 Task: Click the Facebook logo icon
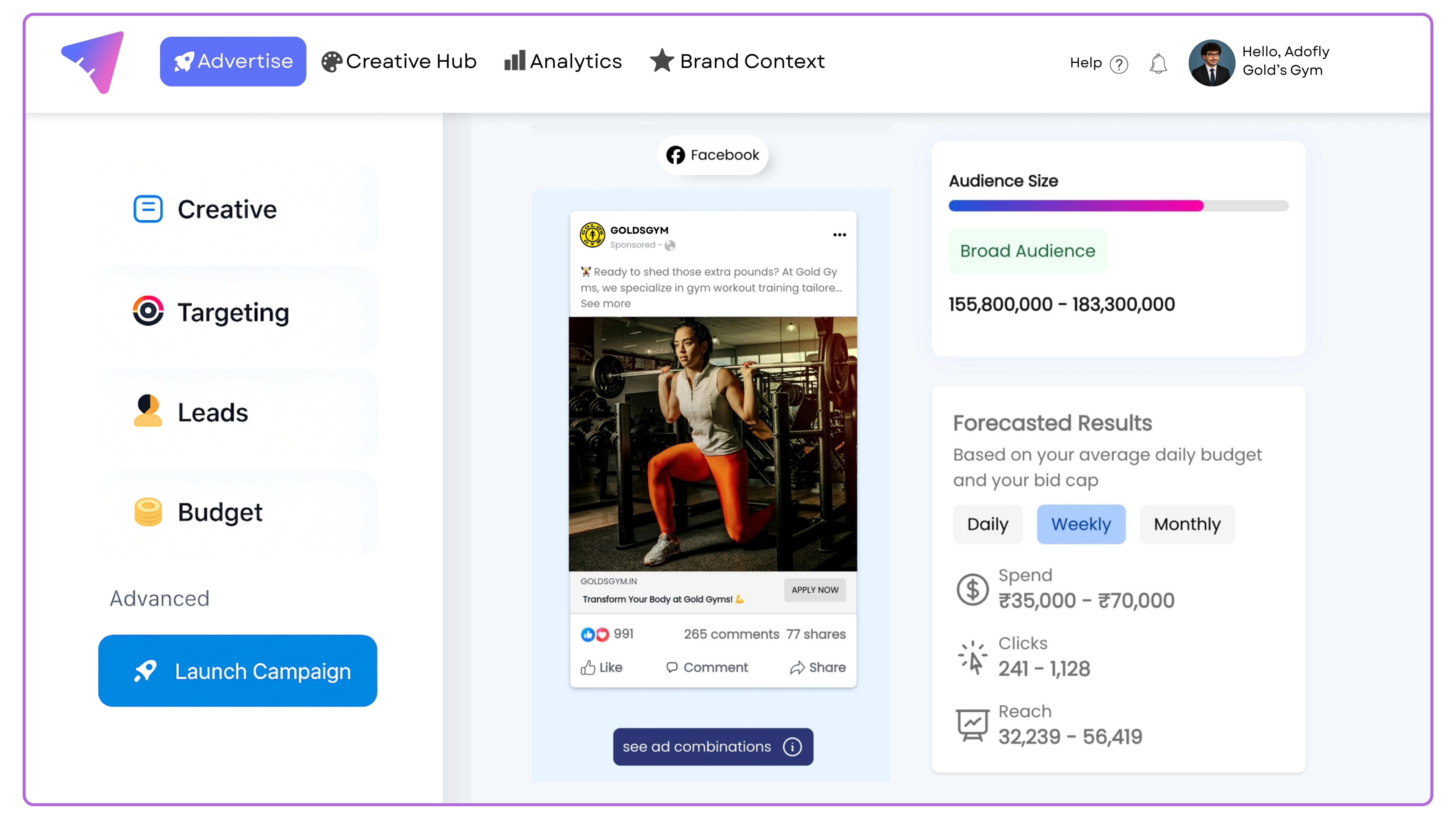coord(675,155)
